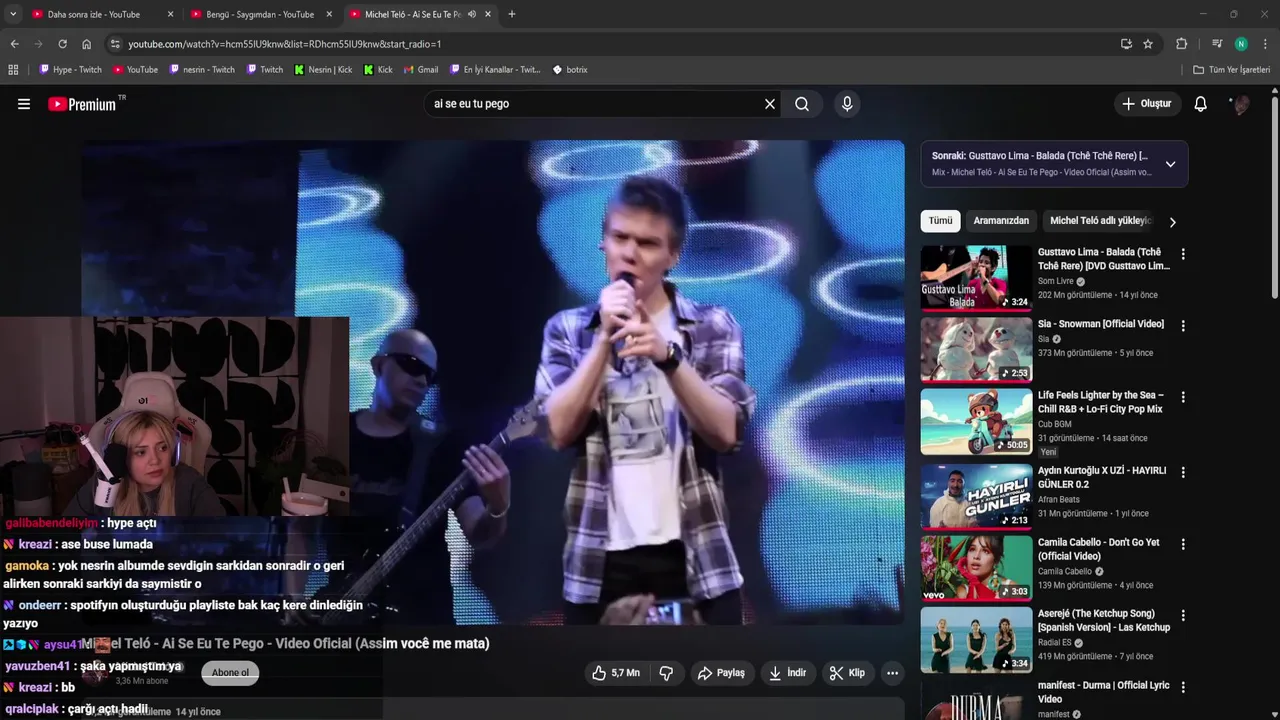Open options for Gusttavo Lima Balada video
Viewport: 1280px width, 720px height.
1183,254
